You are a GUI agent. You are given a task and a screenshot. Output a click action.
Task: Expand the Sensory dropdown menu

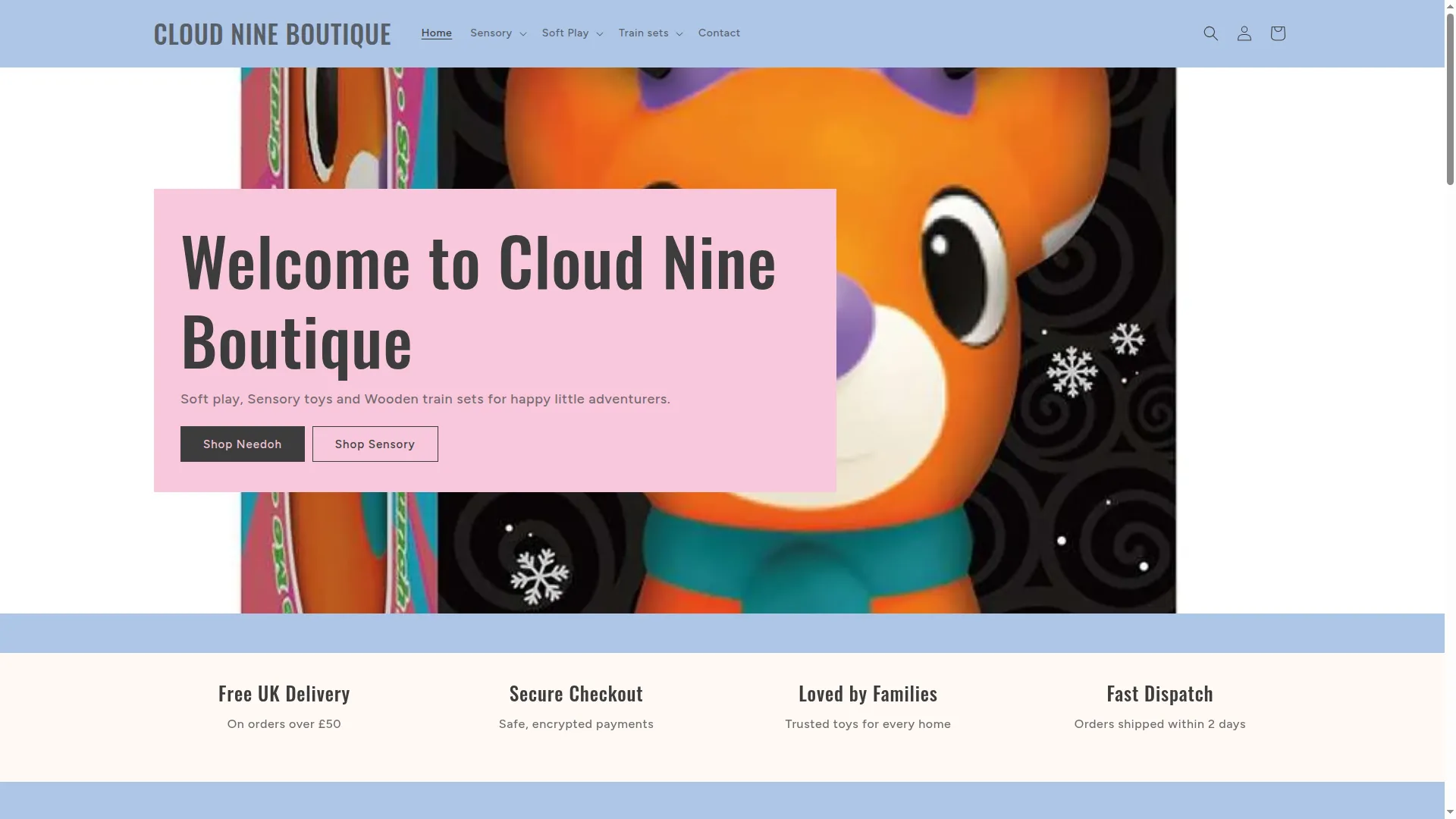(497, 33)
